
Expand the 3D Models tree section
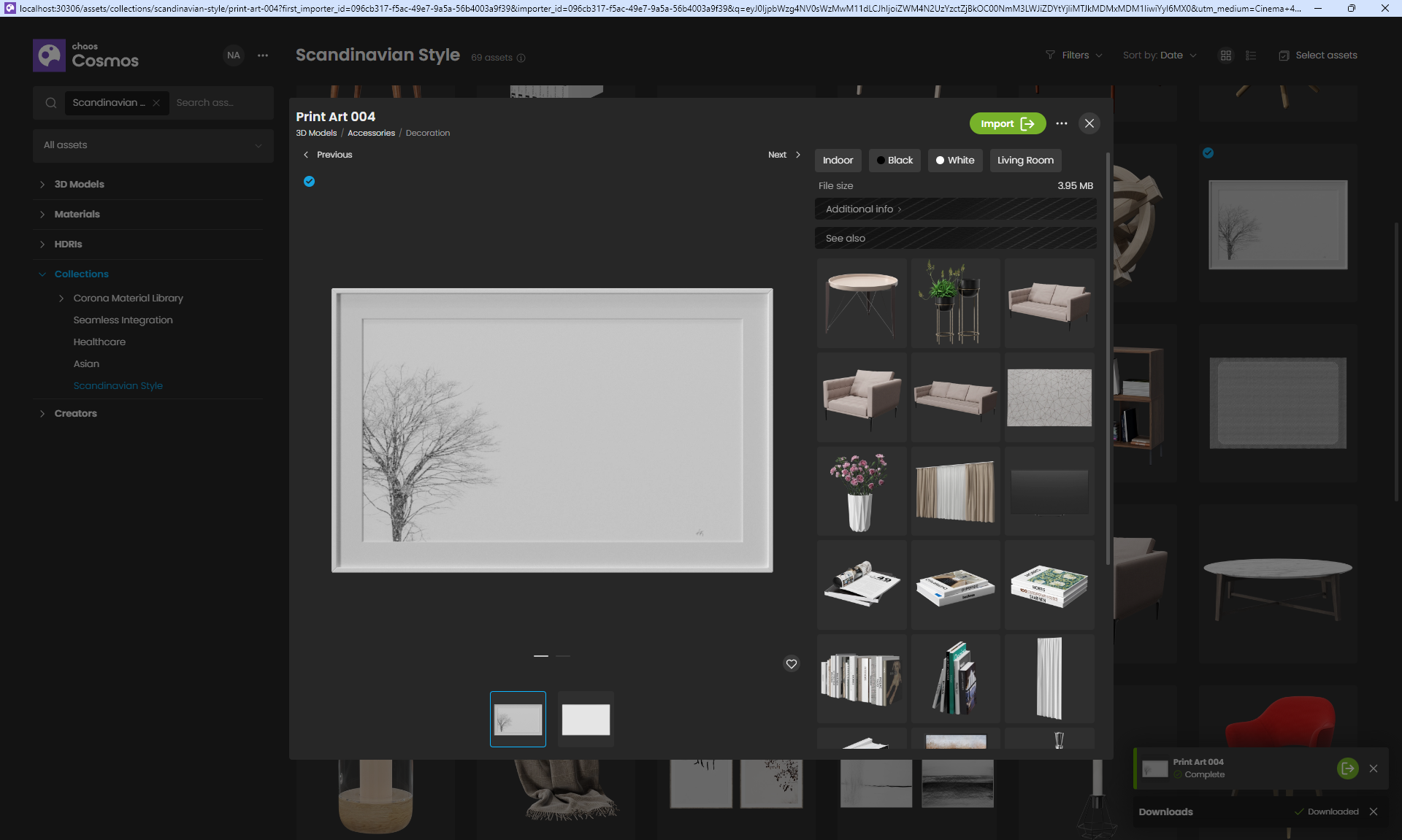42,185
